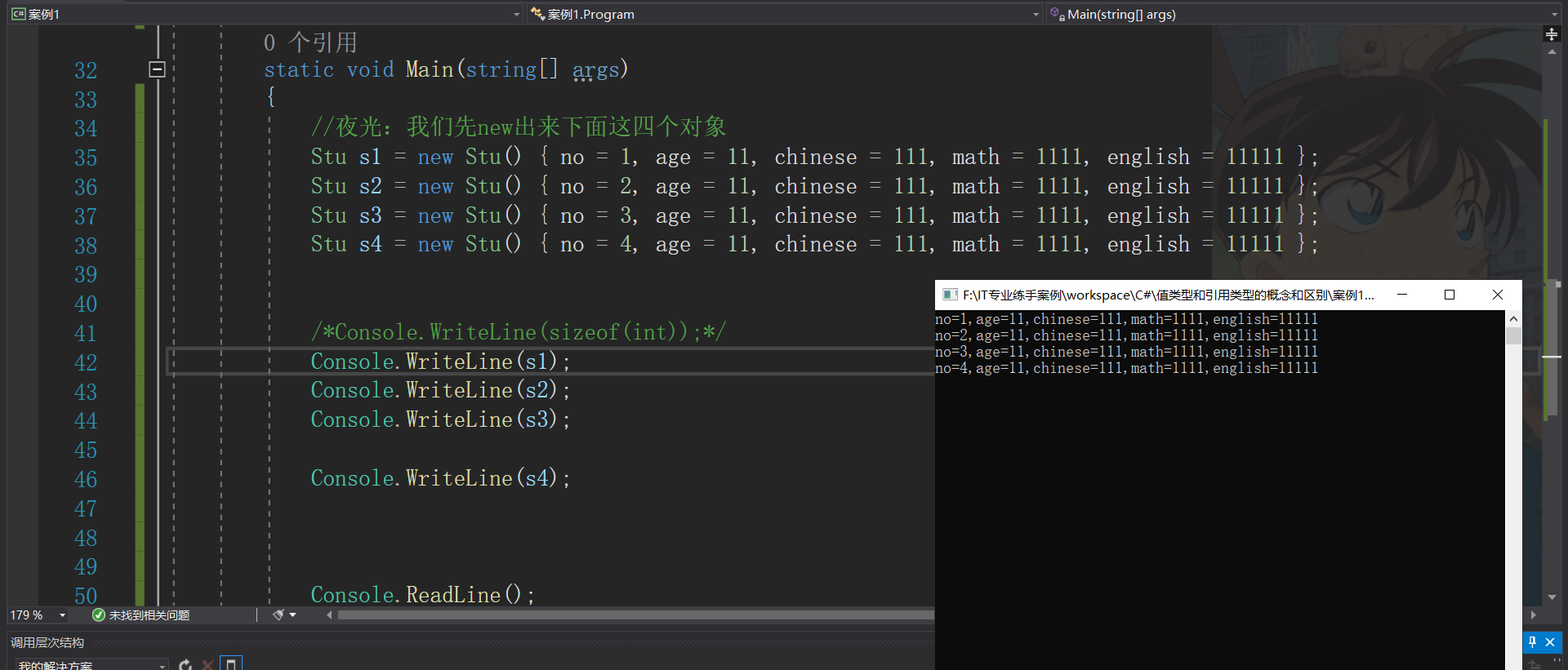
Task: Toggle the details pane icon in call hierarchy
Action: (231, 663)
